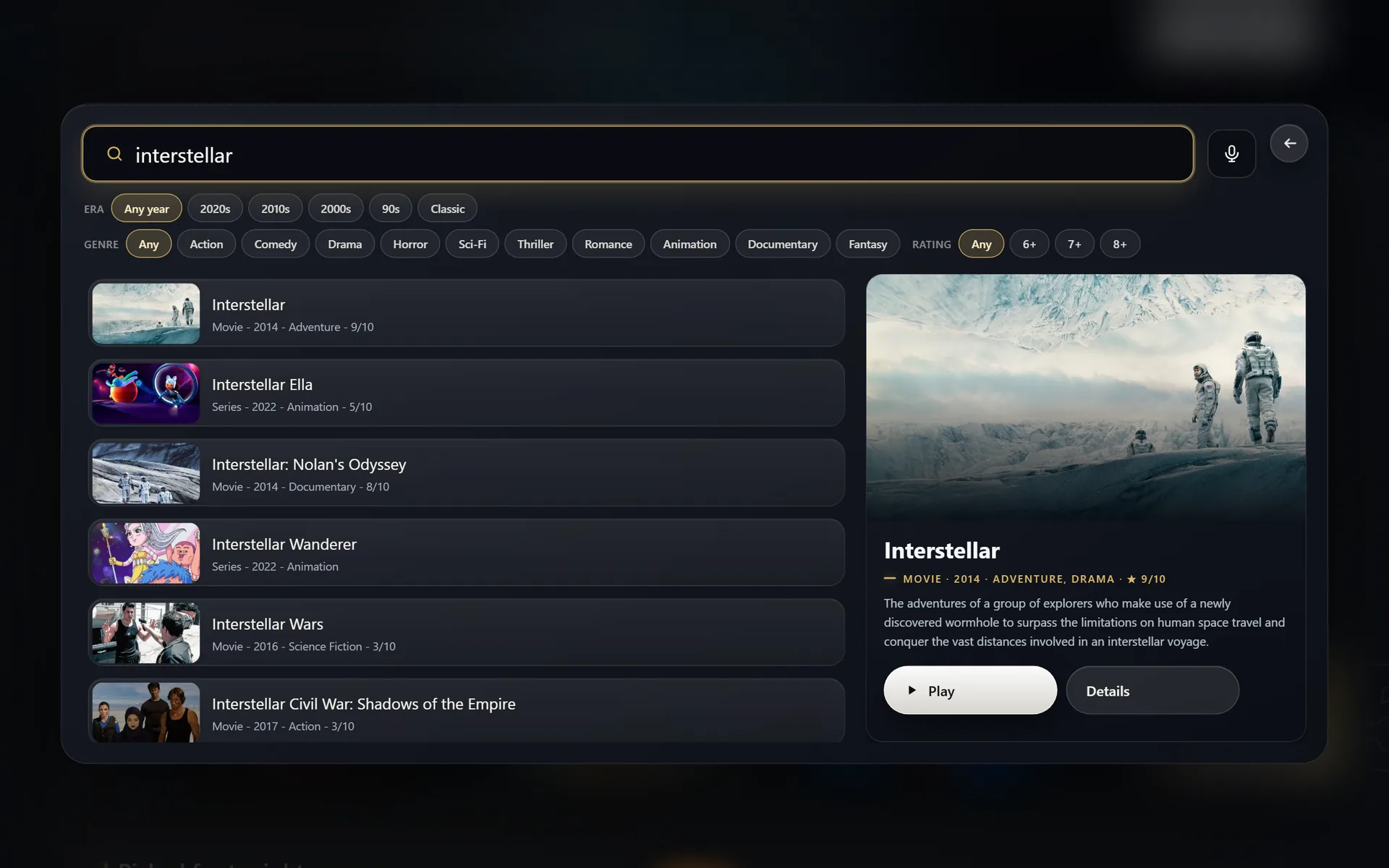Select Interstellar Civil War: Shadows of the Empire
Image resolution: width=1389 pixels, height=868 pixels.
(x=364, y=704)
